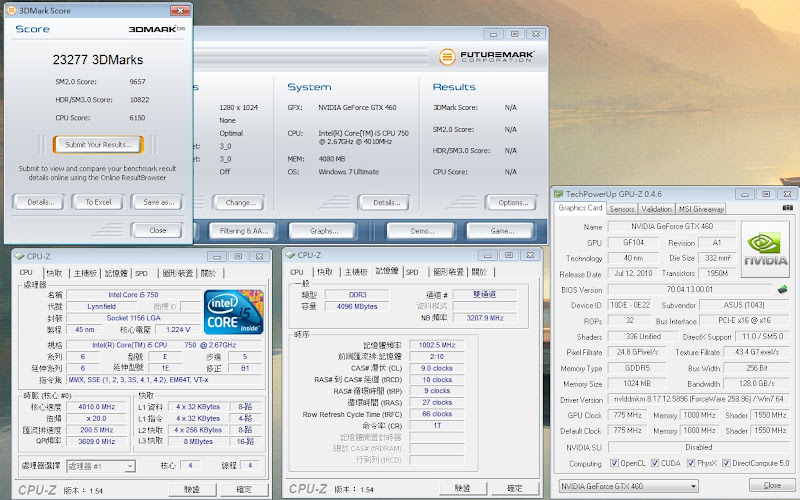Toggle the CUDA checkbox in GPU-Z
The height and width of the screenshot is (500, 800).
click(x=655, y=463)
